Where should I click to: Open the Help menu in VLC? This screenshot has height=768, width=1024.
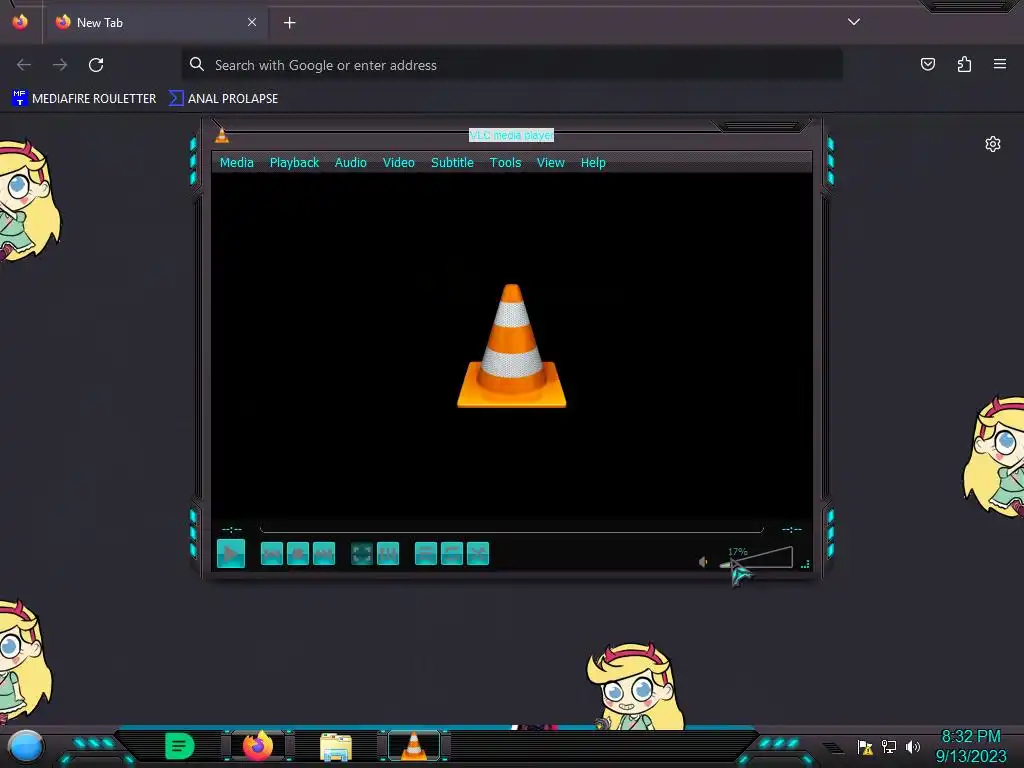[x=593, y=163]
